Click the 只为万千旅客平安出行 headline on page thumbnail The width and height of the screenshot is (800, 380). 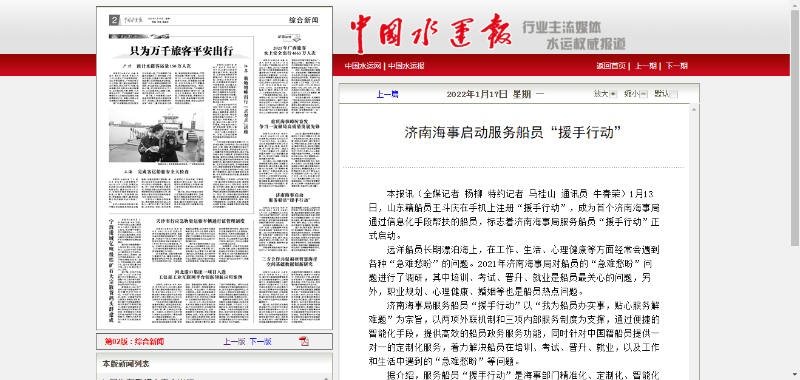(x=181, y=50)
